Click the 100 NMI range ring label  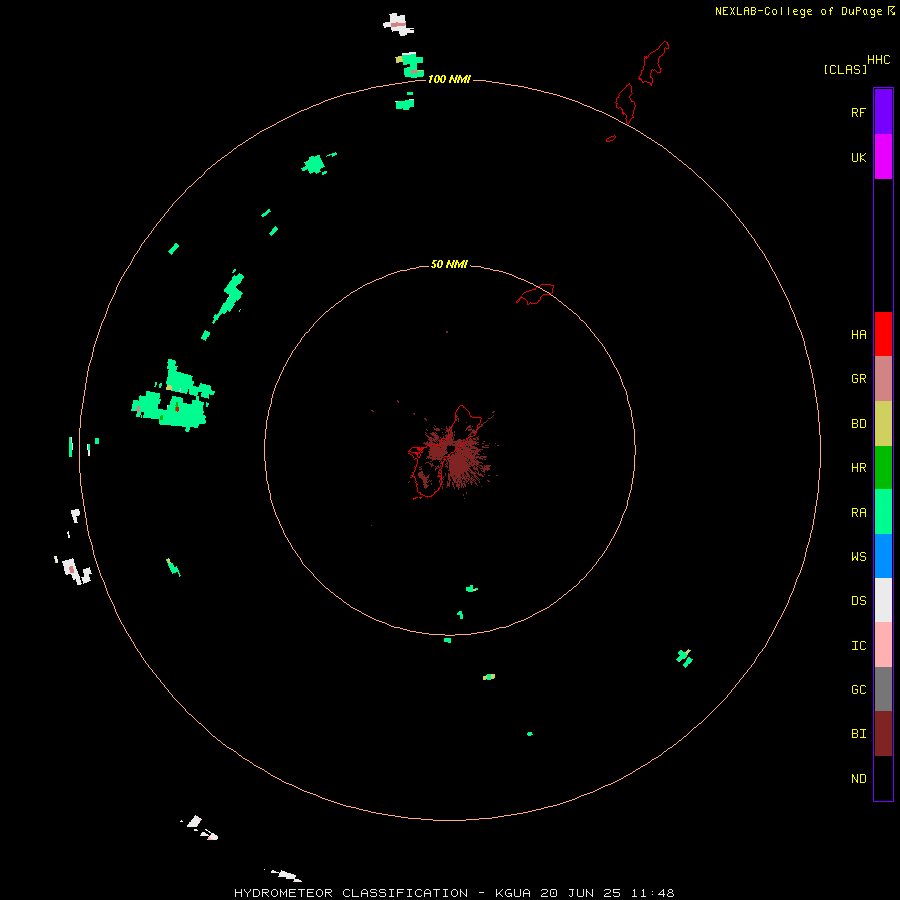point(449,79)
